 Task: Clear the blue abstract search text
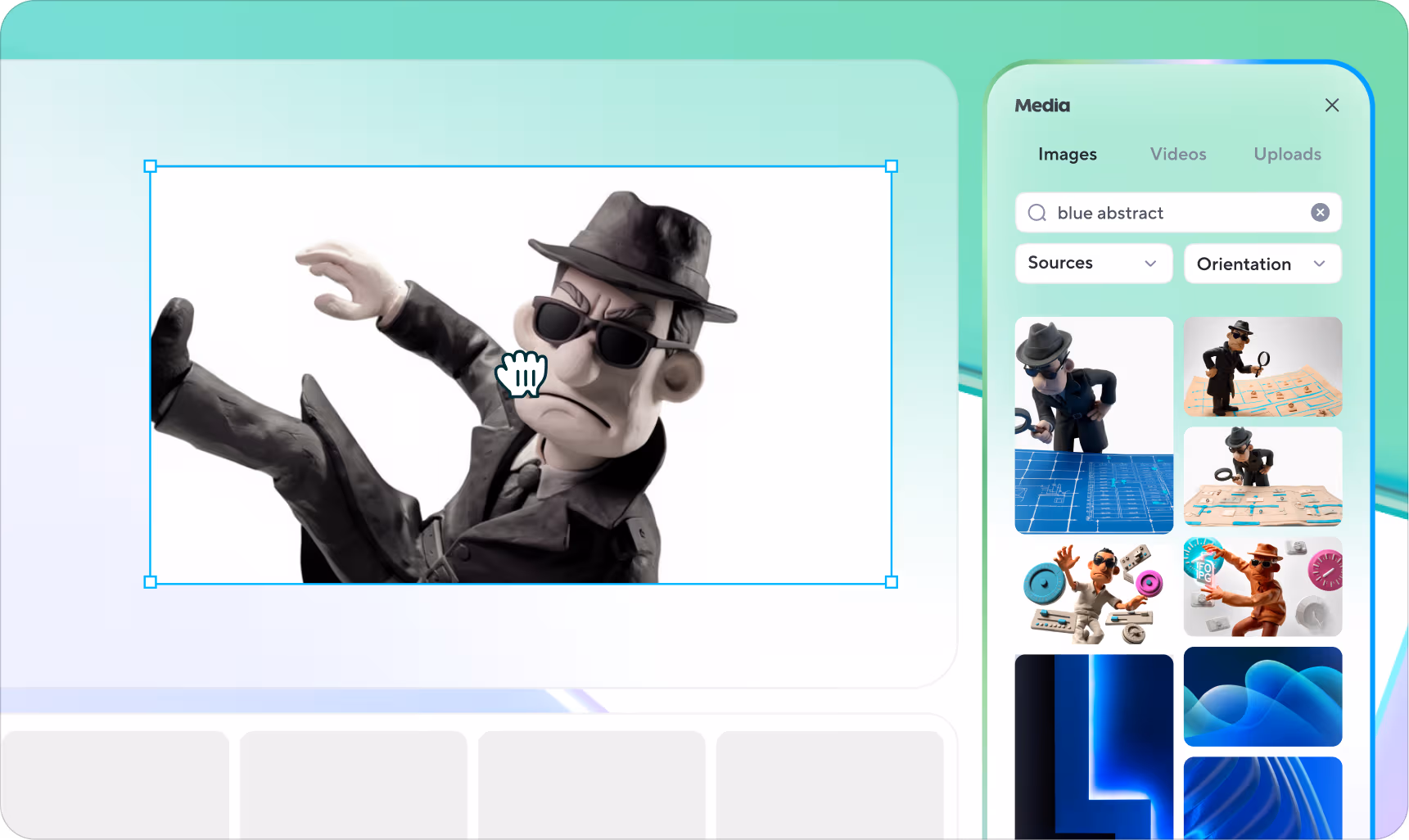[x=1320, y=213]
